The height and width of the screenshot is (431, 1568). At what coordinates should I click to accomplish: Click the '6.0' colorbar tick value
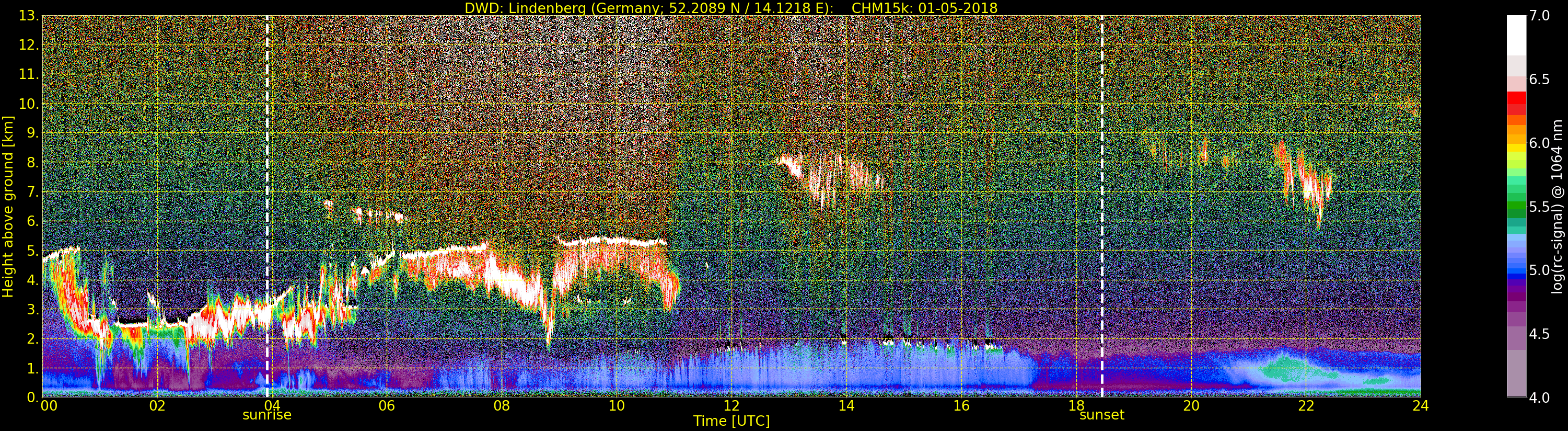[x=1539, y=143]
